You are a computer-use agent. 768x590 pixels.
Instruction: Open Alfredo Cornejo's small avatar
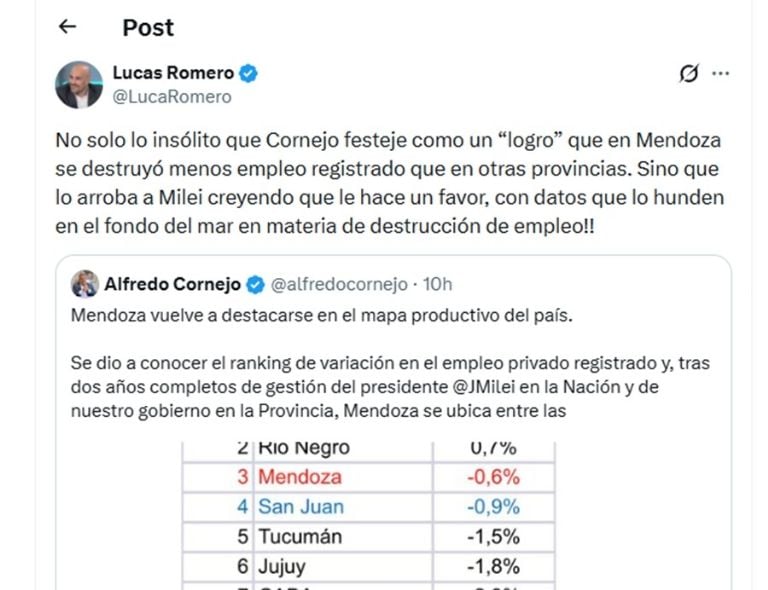click(84, 284)
